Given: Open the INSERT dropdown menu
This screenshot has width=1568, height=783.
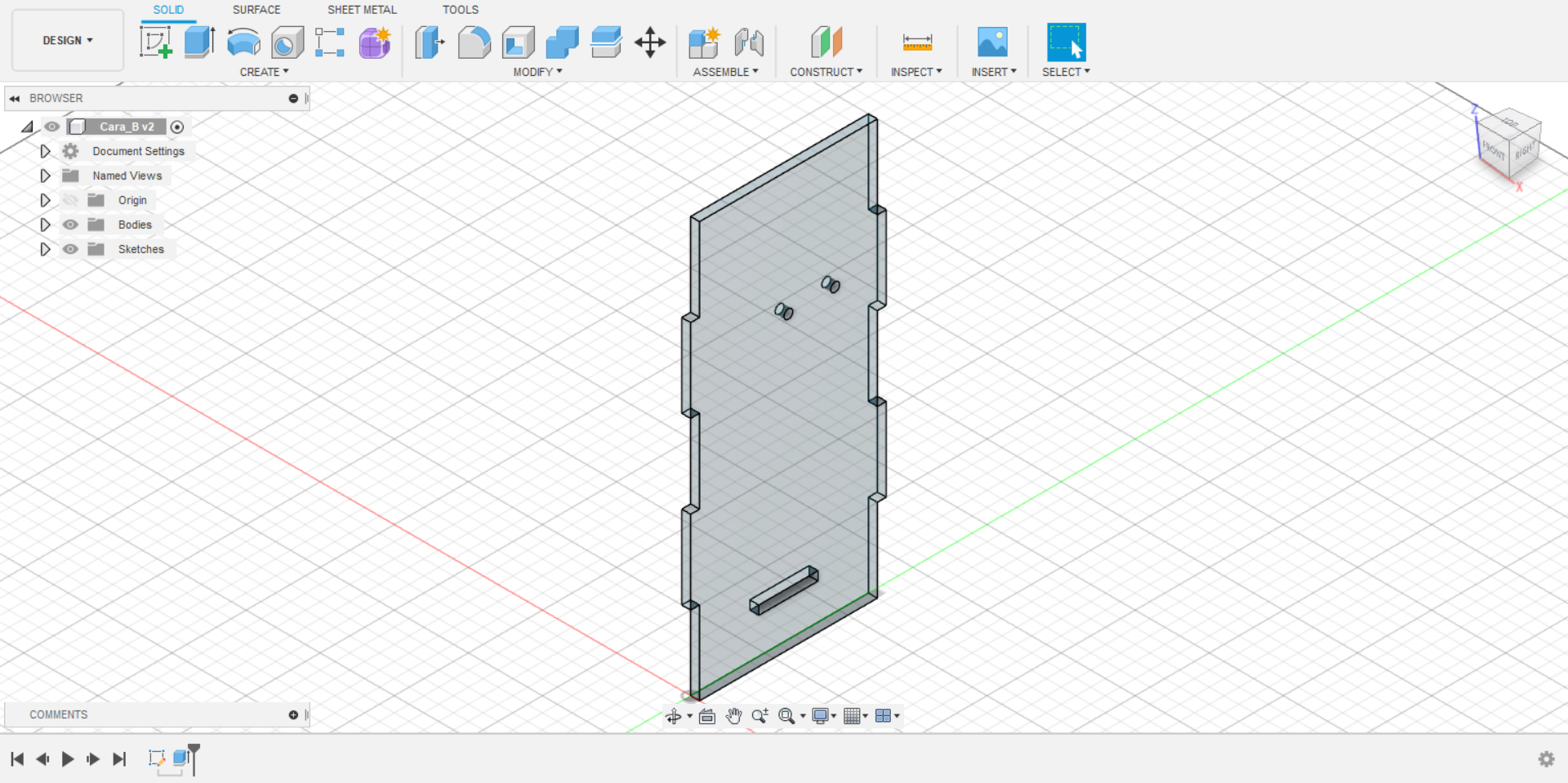Looking at the screenshot, I should [994, 72].
